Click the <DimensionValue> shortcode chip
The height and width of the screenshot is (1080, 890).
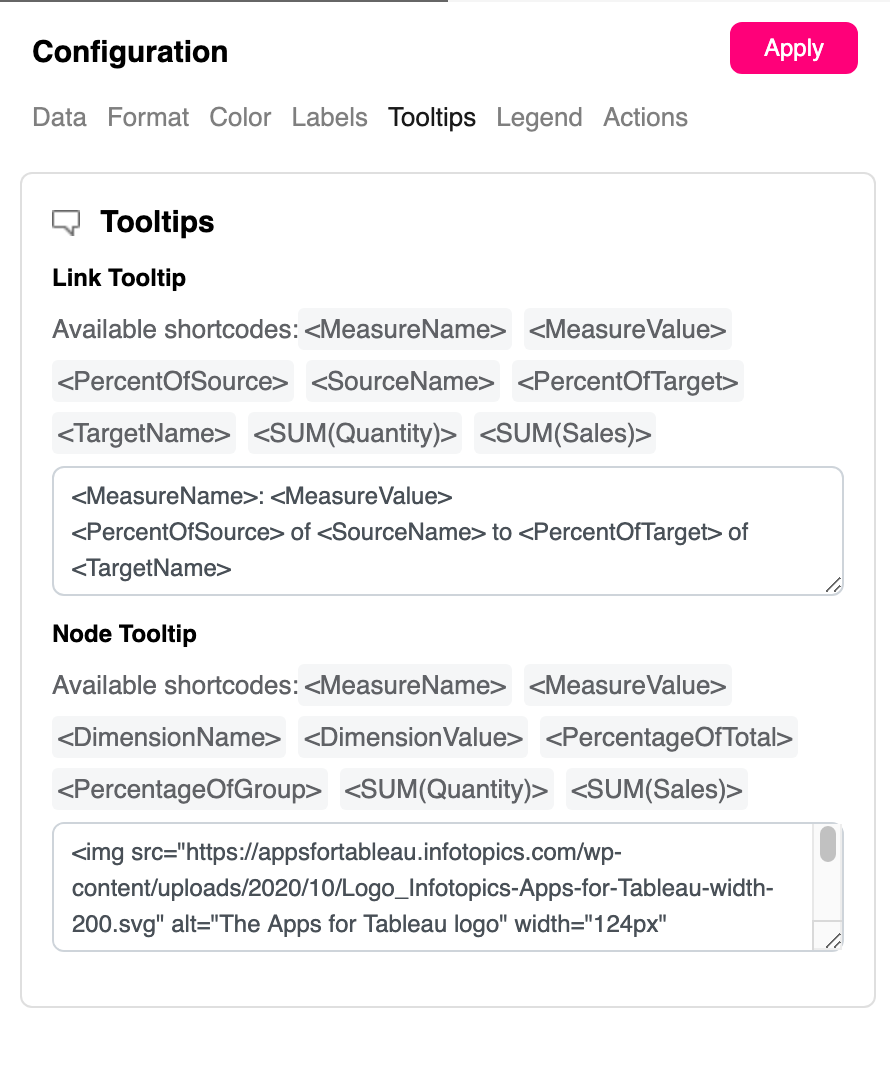pos(413,738)
